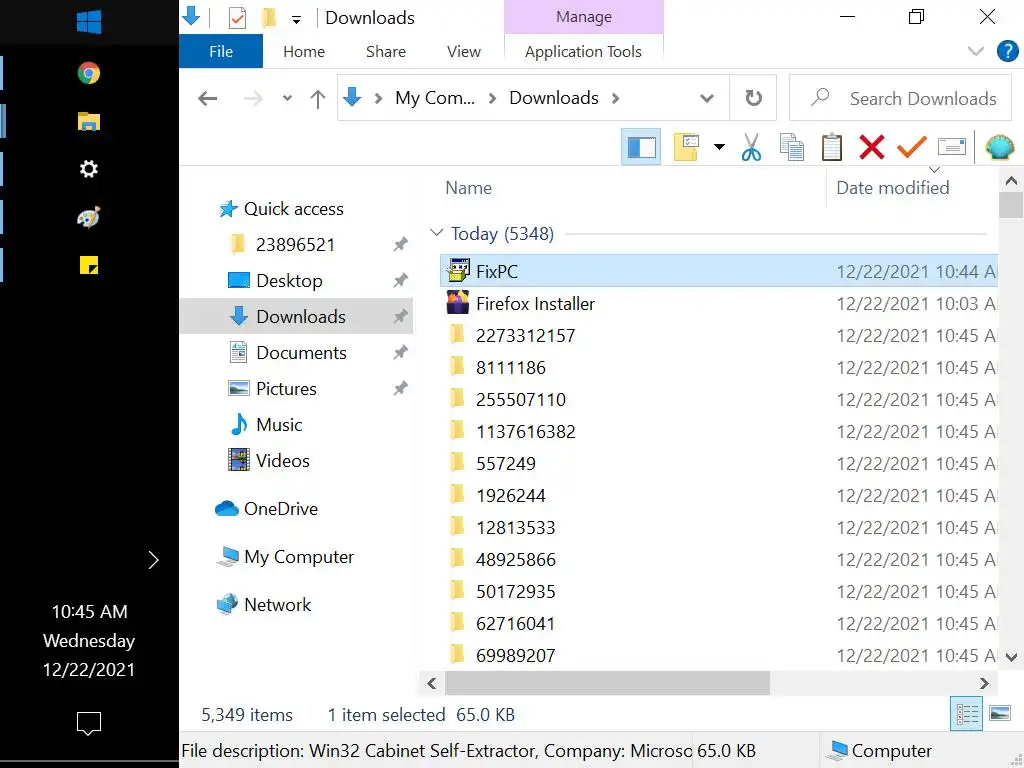1024x768 pixels.
Task: Click the shell globe toolbar icon
Action: click(x=999, y=147)
